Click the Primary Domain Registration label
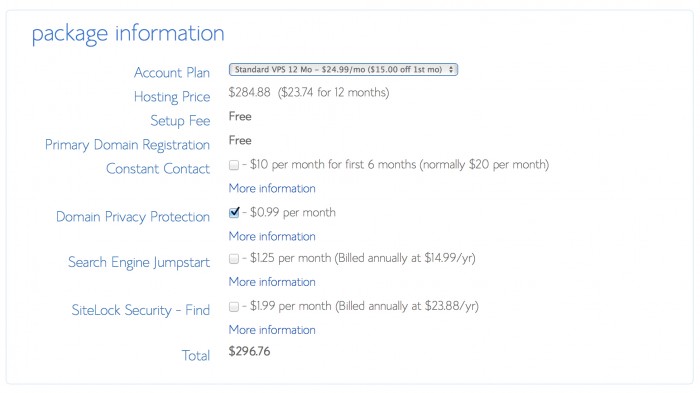 [x=127, y=145]
